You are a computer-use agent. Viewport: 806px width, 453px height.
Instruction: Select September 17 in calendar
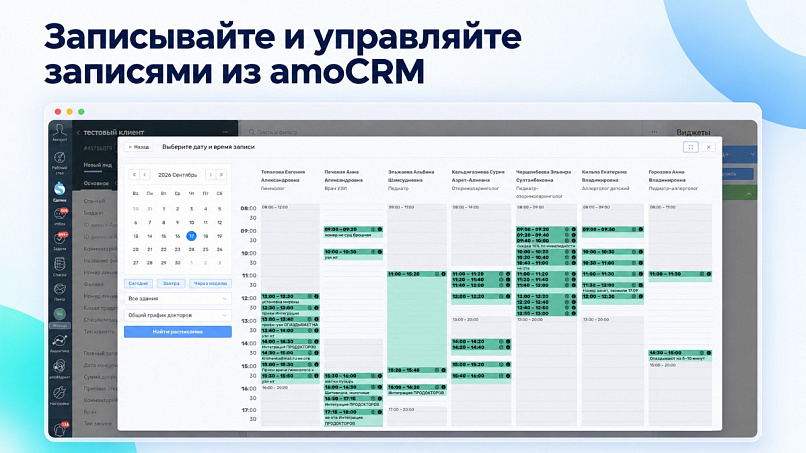[x=191, y=236]
